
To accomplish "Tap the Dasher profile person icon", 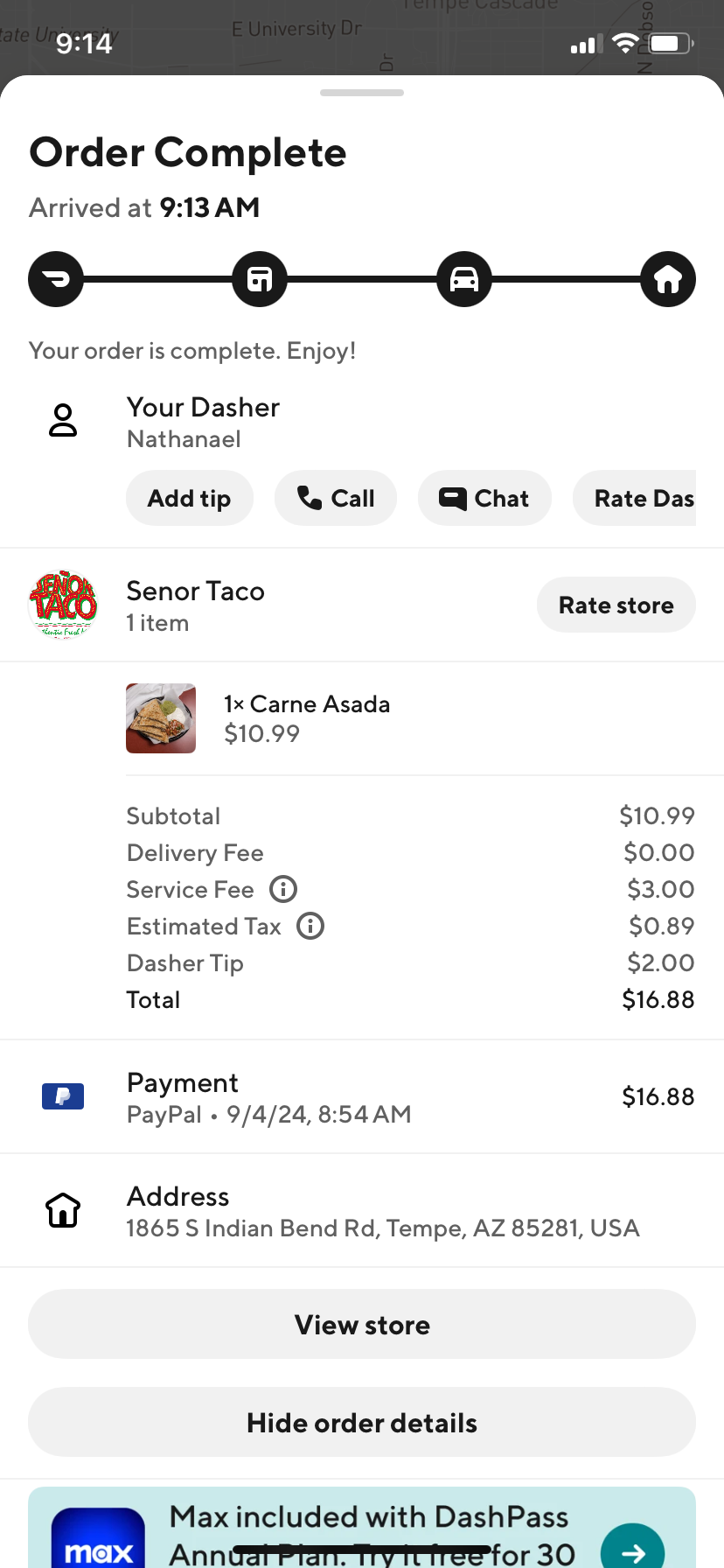I will pos(63,420).
